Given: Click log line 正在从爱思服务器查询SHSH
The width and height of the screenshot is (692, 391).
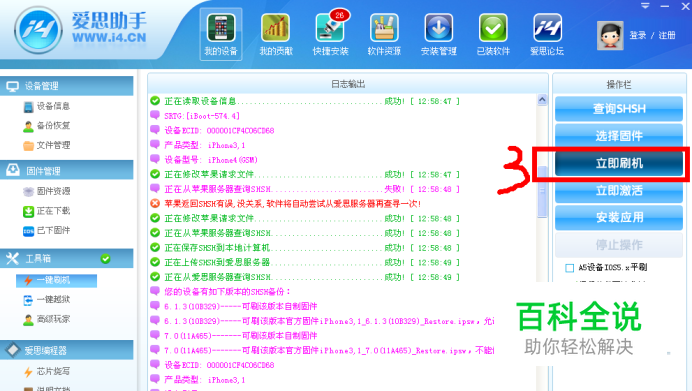Looking at the screenshot, I should pos(312,277).
